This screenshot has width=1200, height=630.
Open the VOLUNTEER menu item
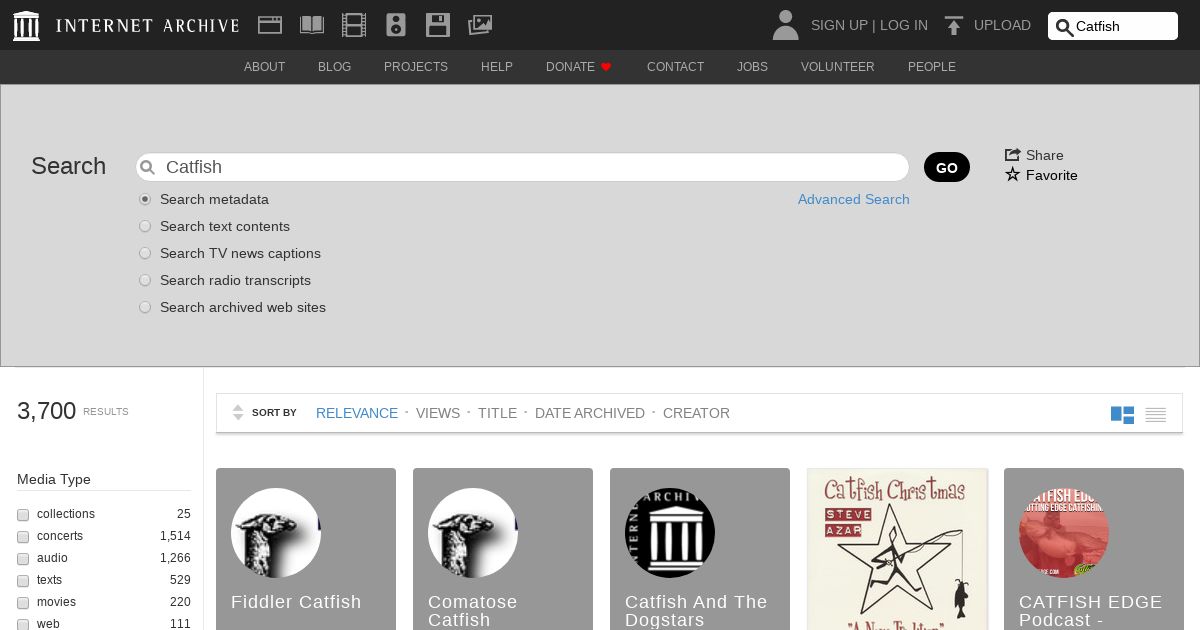(x=838, y=67)
